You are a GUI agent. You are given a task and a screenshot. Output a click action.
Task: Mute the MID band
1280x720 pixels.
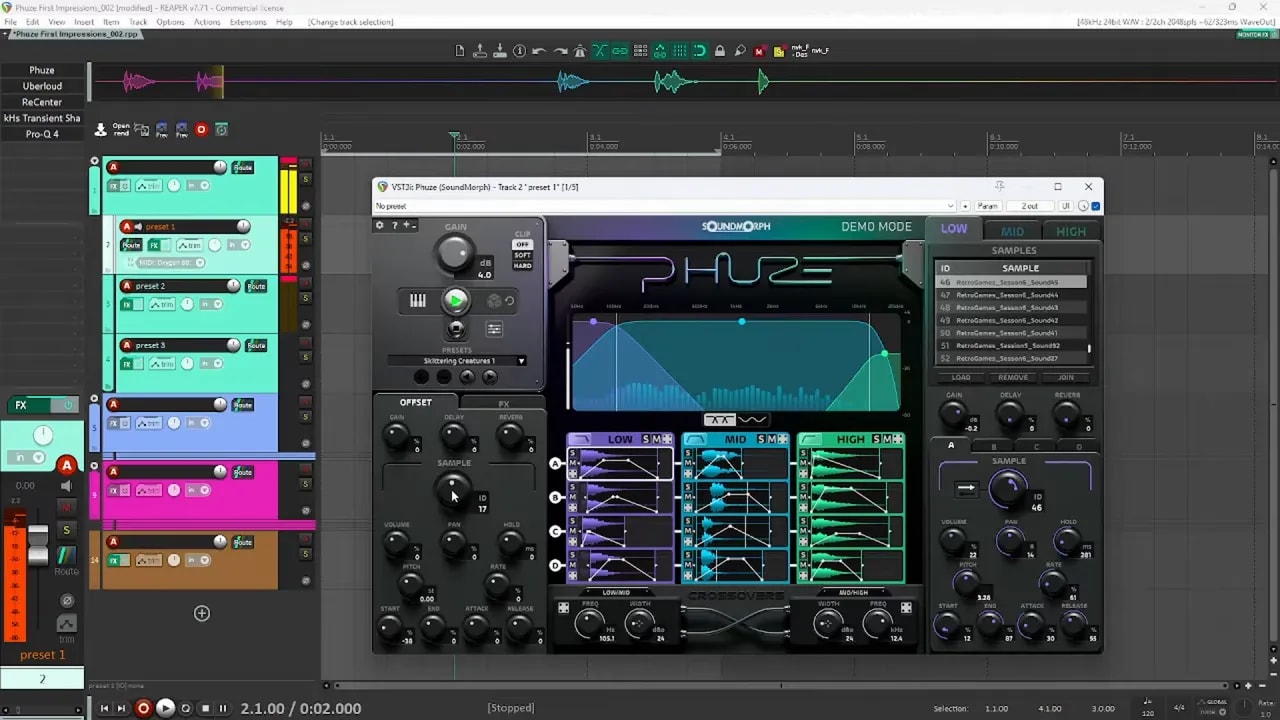coord(771,439)
